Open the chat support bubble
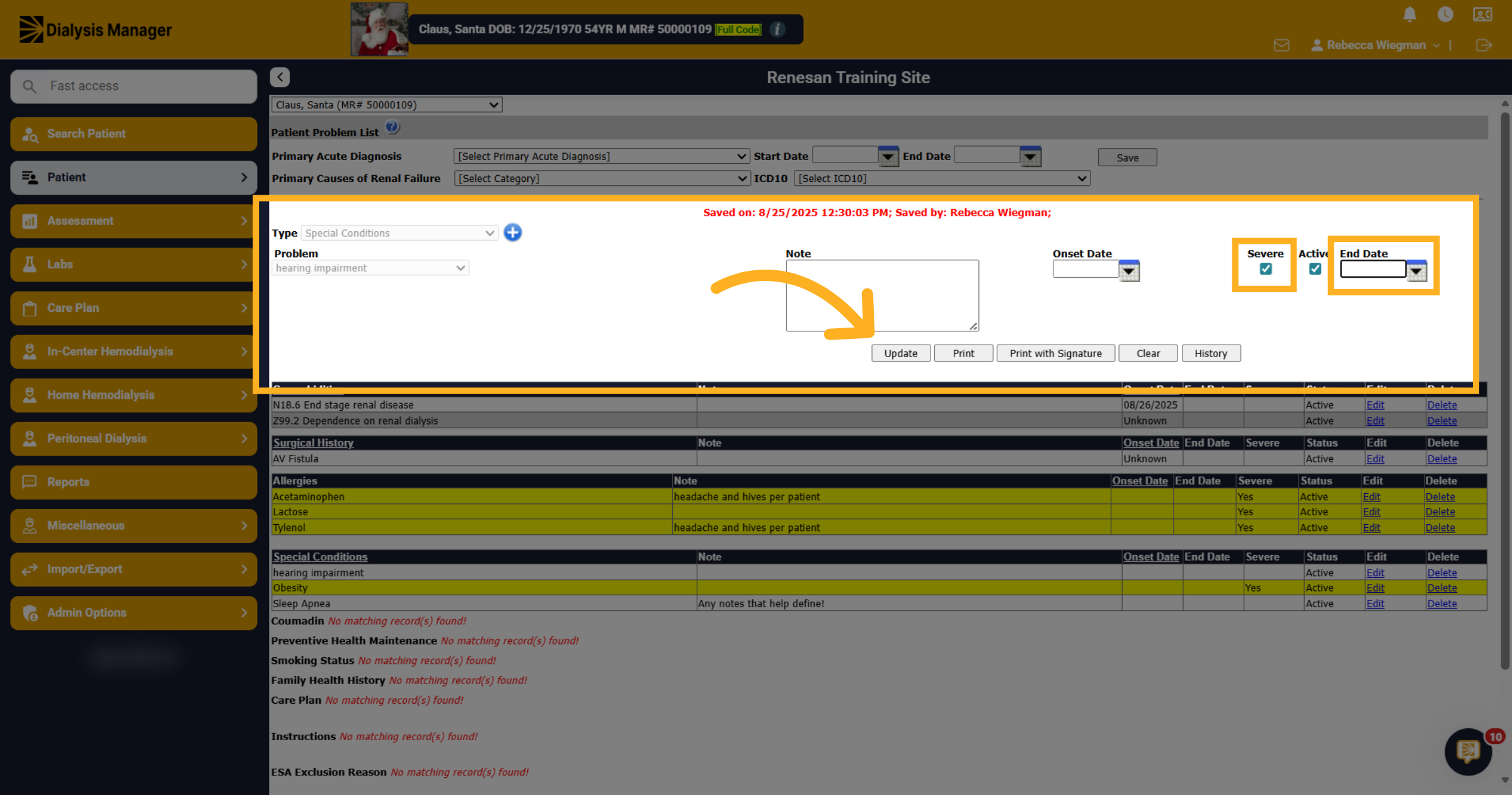The width and height of the screenshot is (1512, 795). [x=1468, y=752]
